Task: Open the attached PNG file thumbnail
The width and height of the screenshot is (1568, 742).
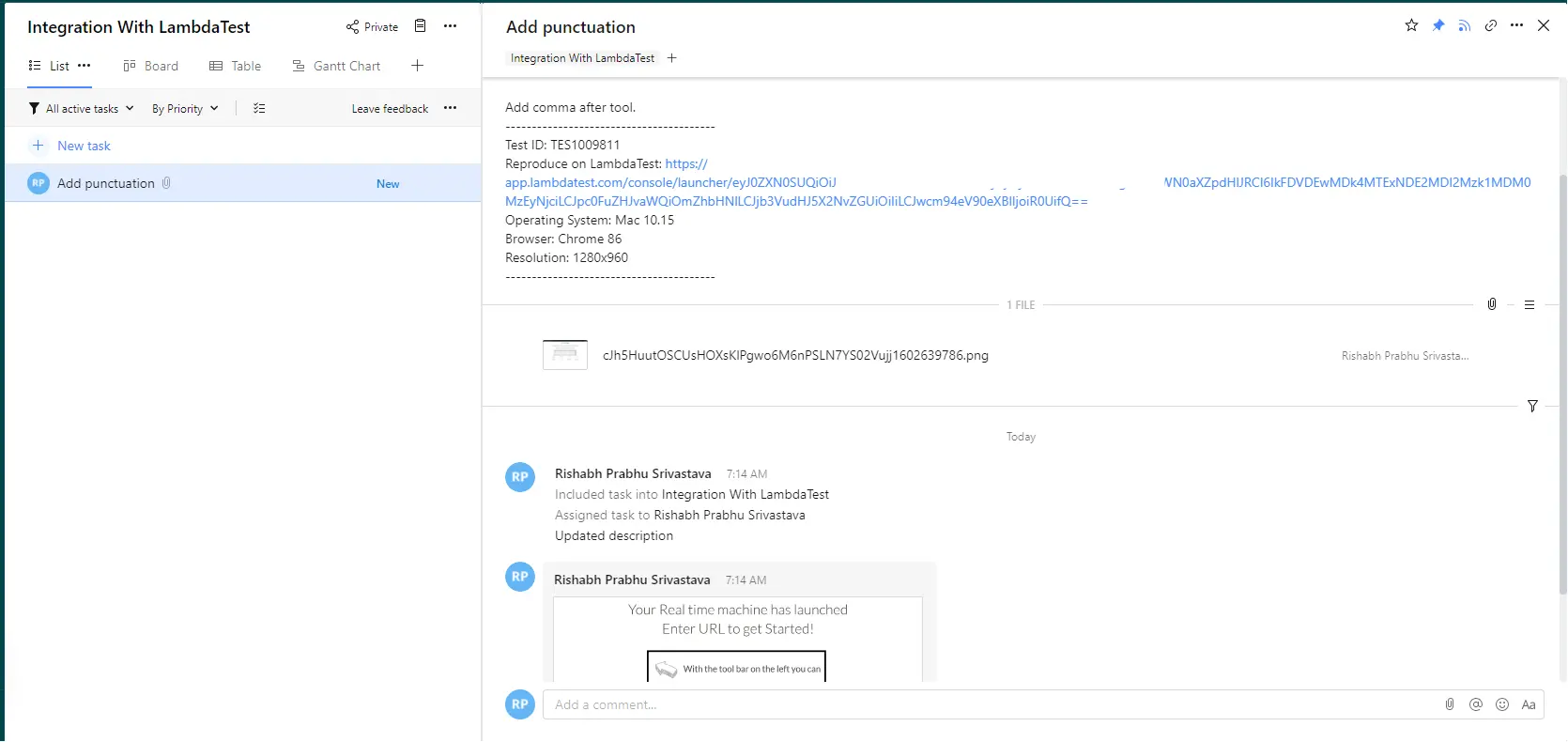Action: click(565, 355)
